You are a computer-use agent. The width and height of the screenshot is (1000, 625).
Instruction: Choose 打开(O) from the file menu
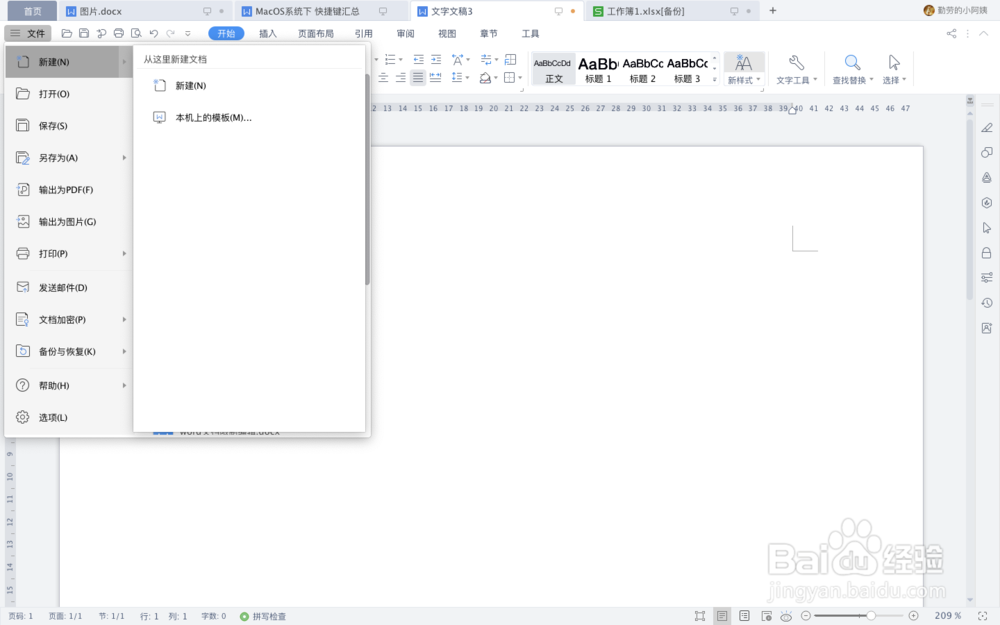click(68, 94)
